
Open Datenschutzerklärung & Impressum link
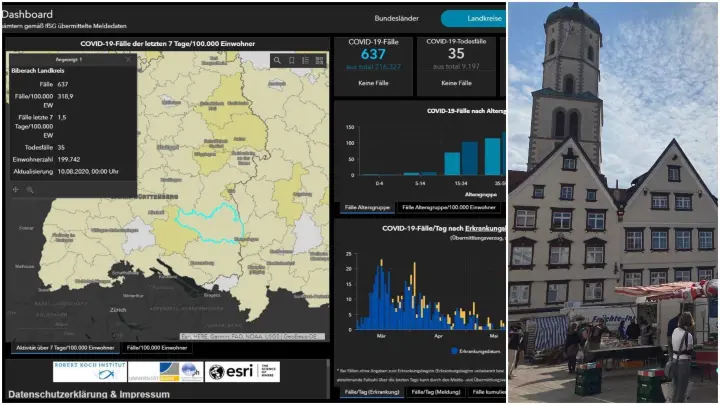[x=88, y=394]
